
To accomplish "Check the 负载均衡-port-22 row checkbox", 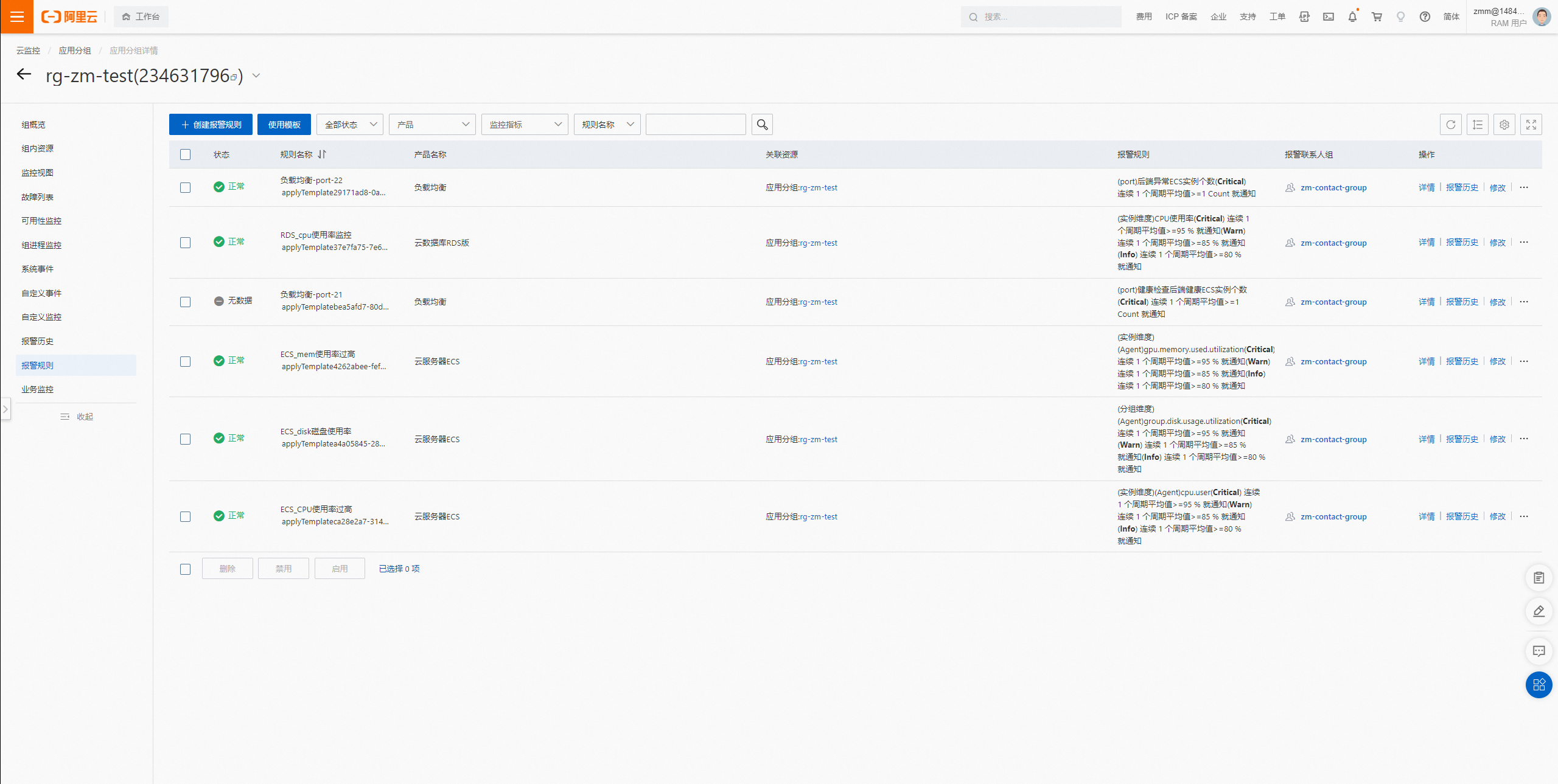I will [186, 187].
